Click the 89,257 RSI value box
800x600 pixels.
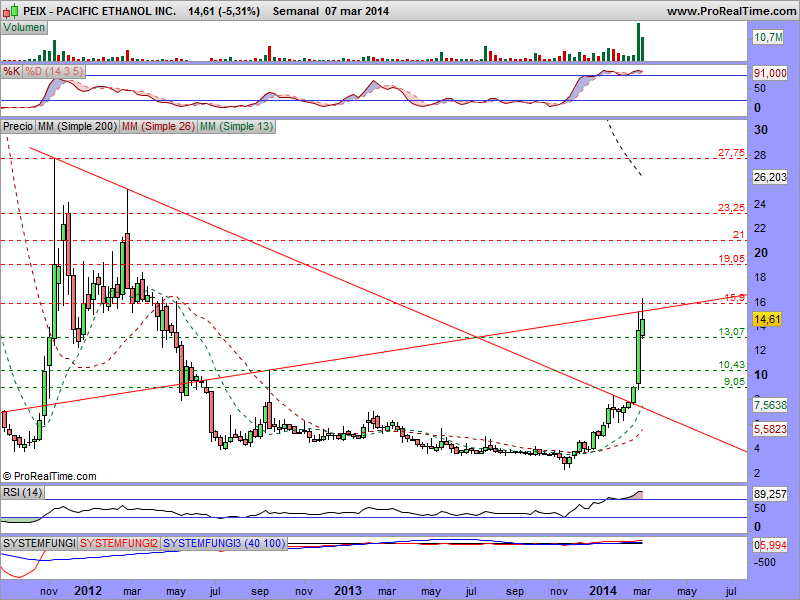tap(770, 494)
